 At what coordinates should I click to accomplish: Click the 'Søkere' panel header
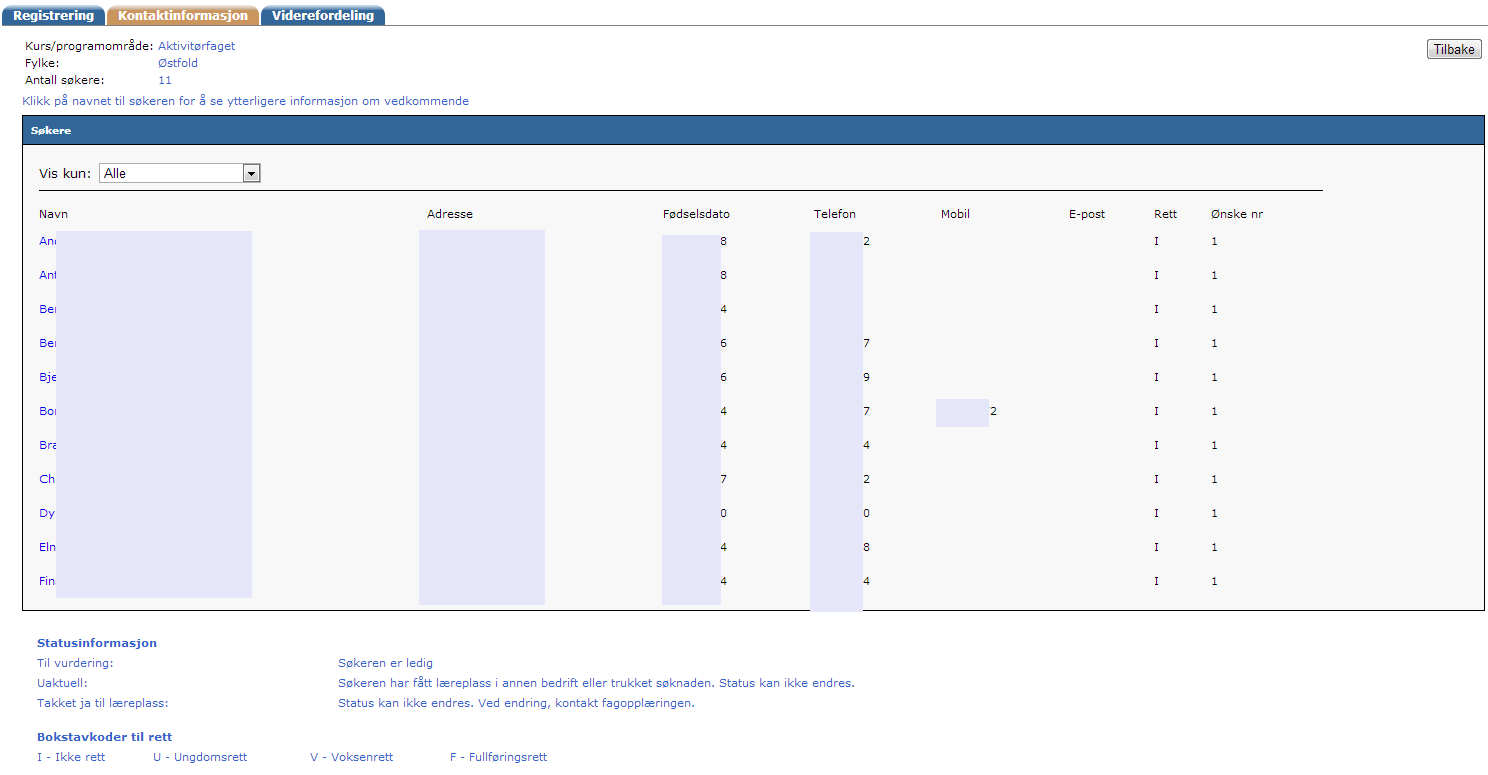coord(753,131)
